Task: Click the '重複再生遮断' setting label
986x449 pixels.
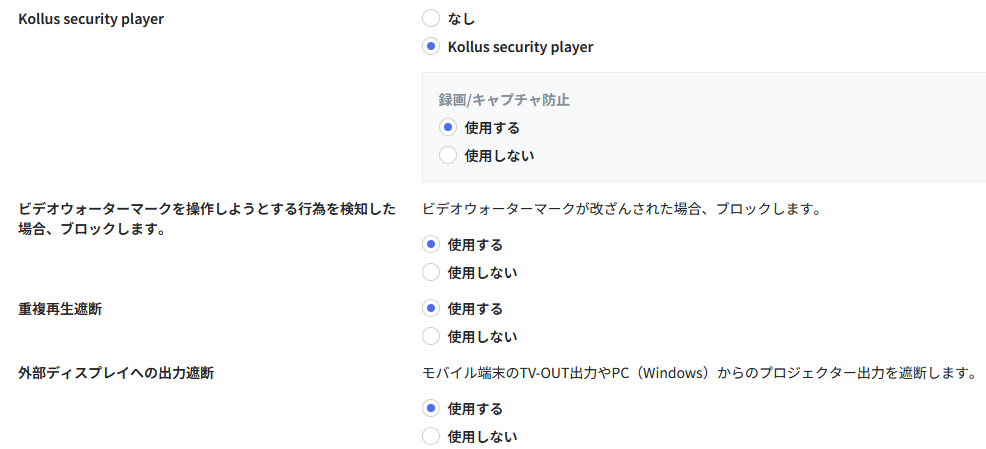Action: click(x=60, y=309)
